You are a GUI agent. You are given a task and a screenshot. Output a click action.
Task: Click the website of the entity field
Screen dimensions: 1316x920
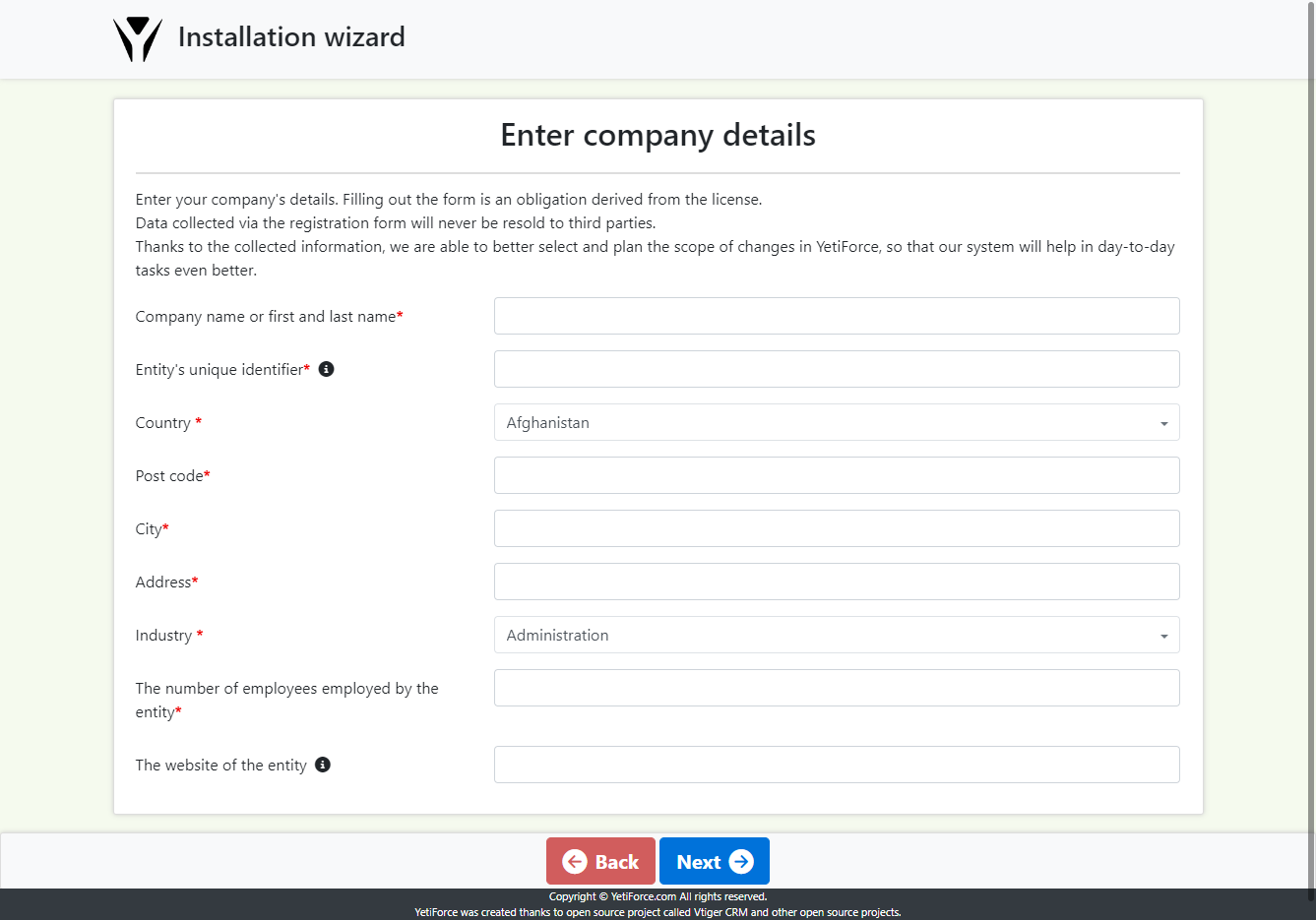pos(836,765)
